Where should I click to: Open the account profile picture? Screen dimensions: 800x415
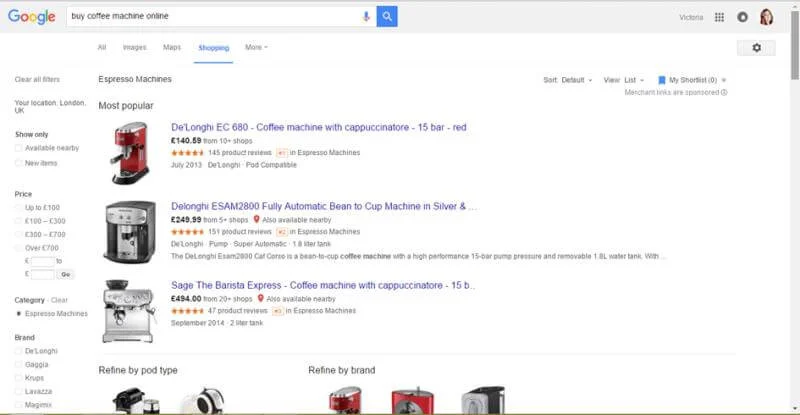click(766, 17)
